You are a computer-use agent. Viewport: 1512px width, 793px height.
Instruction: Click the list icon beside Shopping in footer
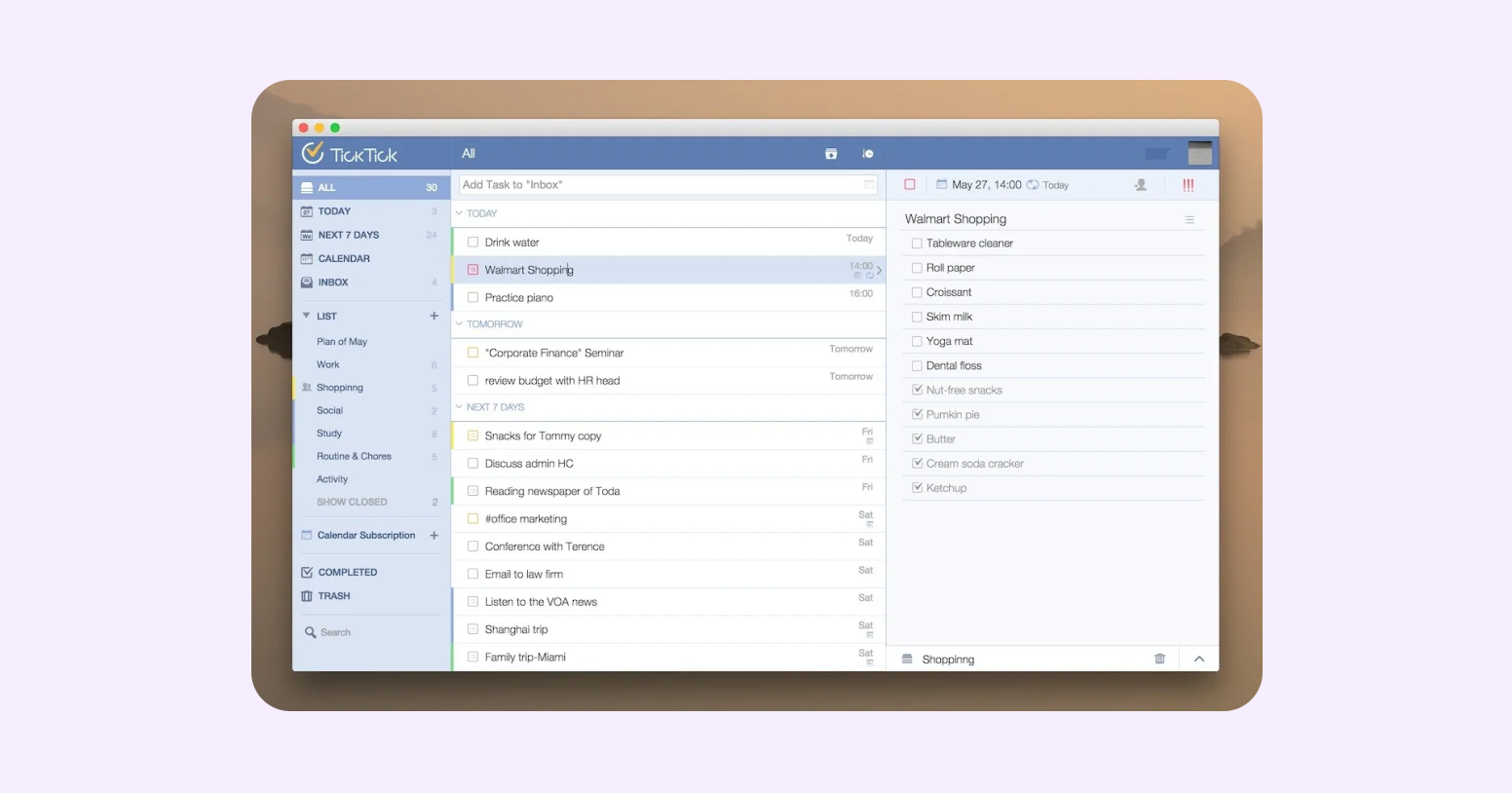[x=907, y=660]
